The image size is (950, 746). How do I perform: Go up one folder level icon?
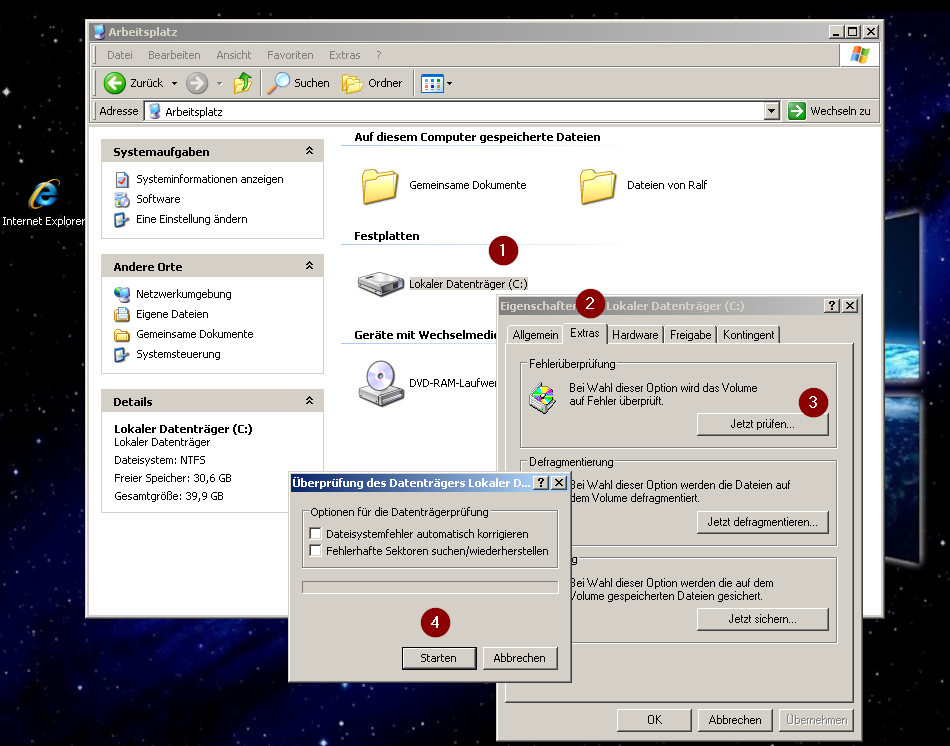pos(243,83)
